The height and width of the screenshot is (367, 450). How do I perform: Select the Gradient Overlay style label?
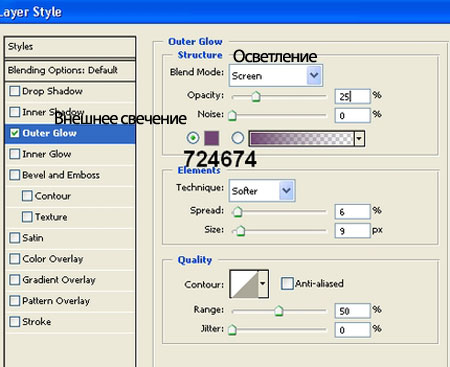59,280
